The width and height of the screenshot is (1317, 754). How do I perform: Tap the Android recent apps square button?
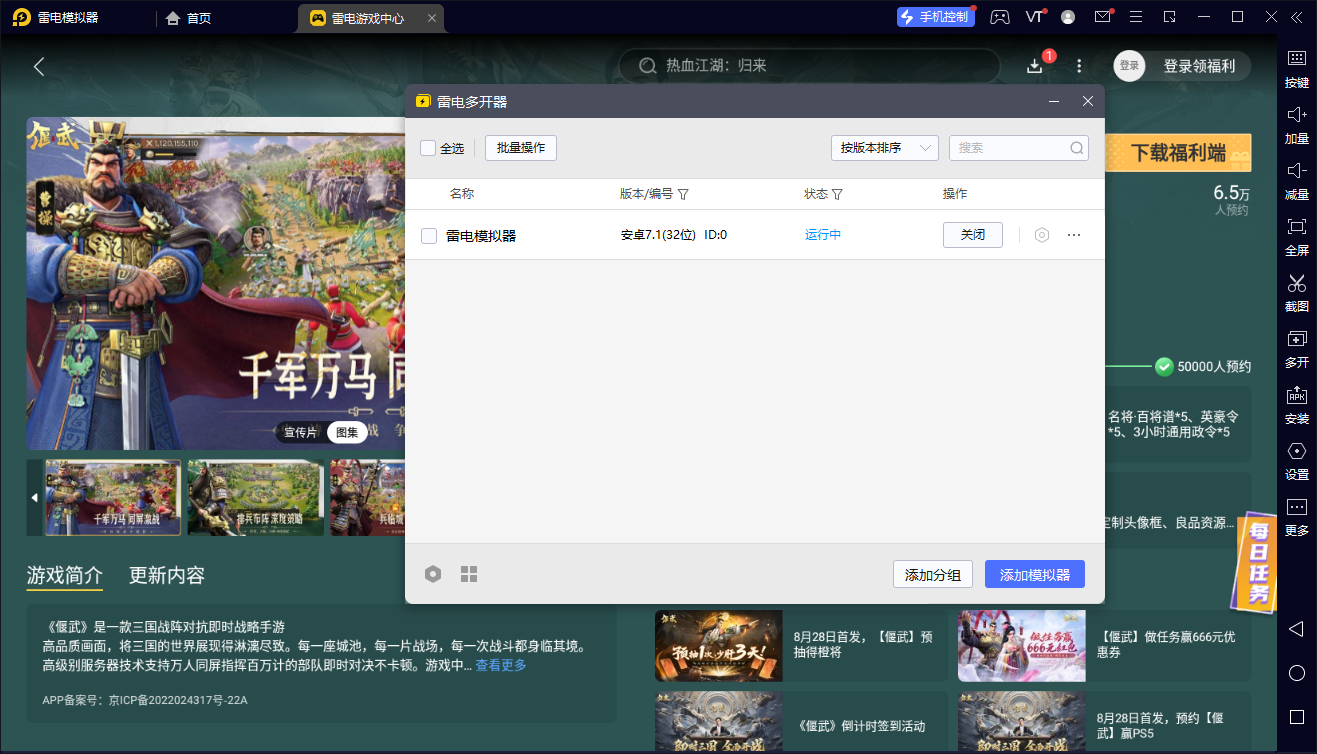(x=1296, y=717)
